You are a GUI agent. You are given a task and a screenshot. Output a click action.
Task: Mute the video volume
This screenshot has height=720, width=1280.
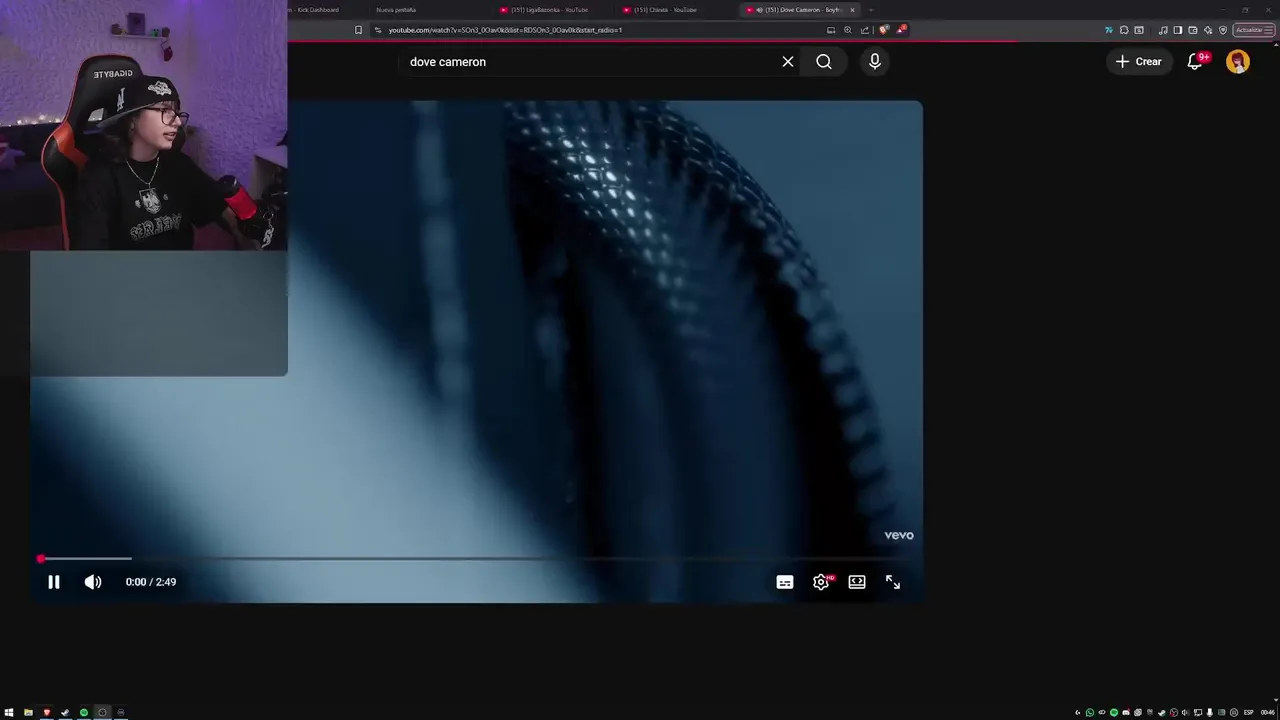click(x=93, y=582)
